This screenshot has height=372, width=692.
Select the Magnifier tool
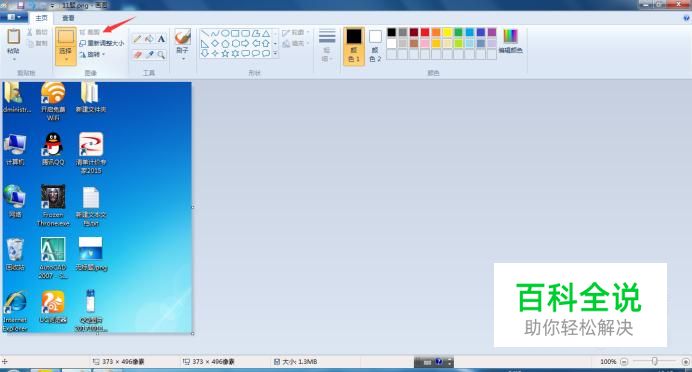[161, 55]
